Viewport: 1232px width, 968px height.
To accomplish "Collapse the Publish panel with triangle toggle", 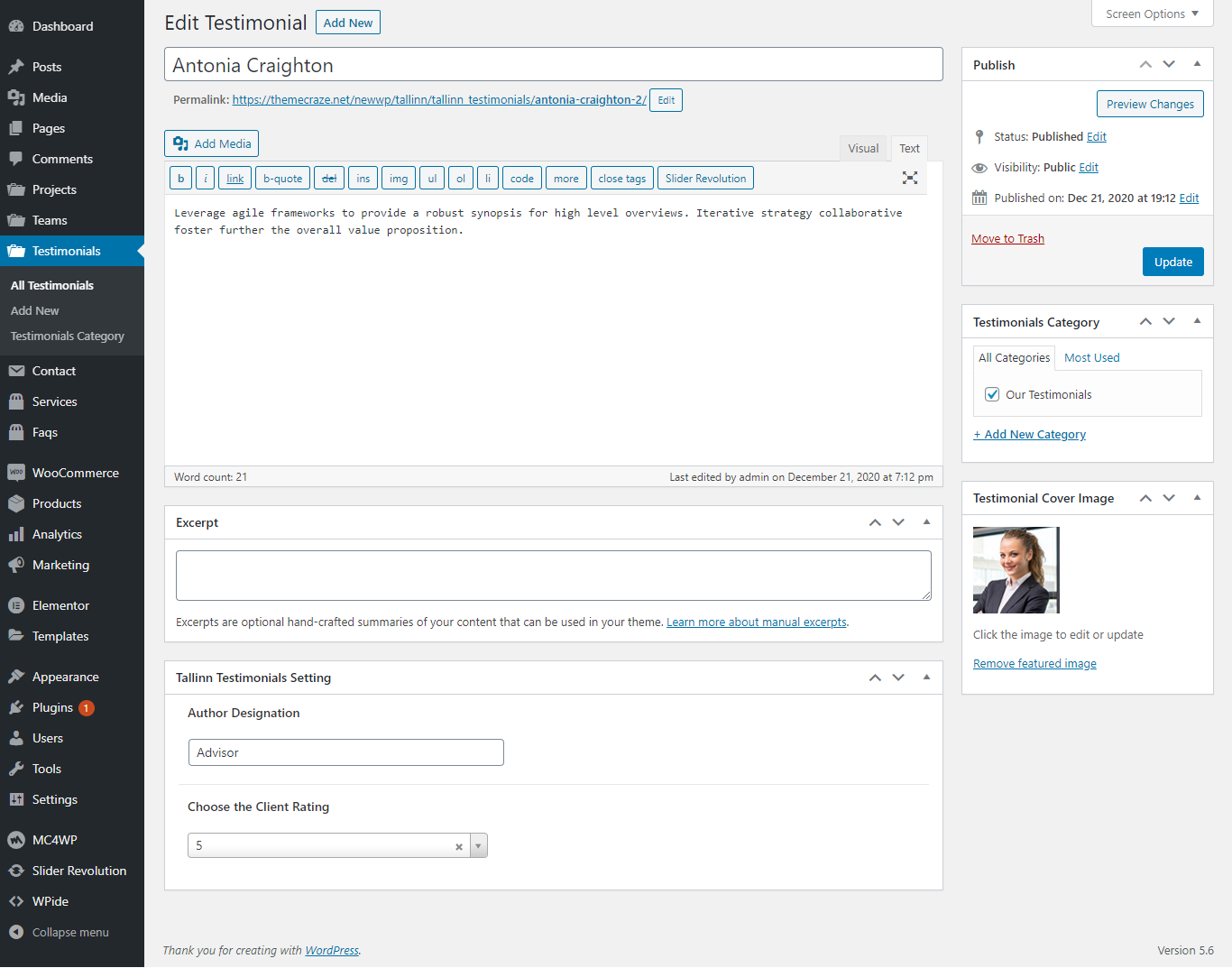I will (x=1197, y=64).
